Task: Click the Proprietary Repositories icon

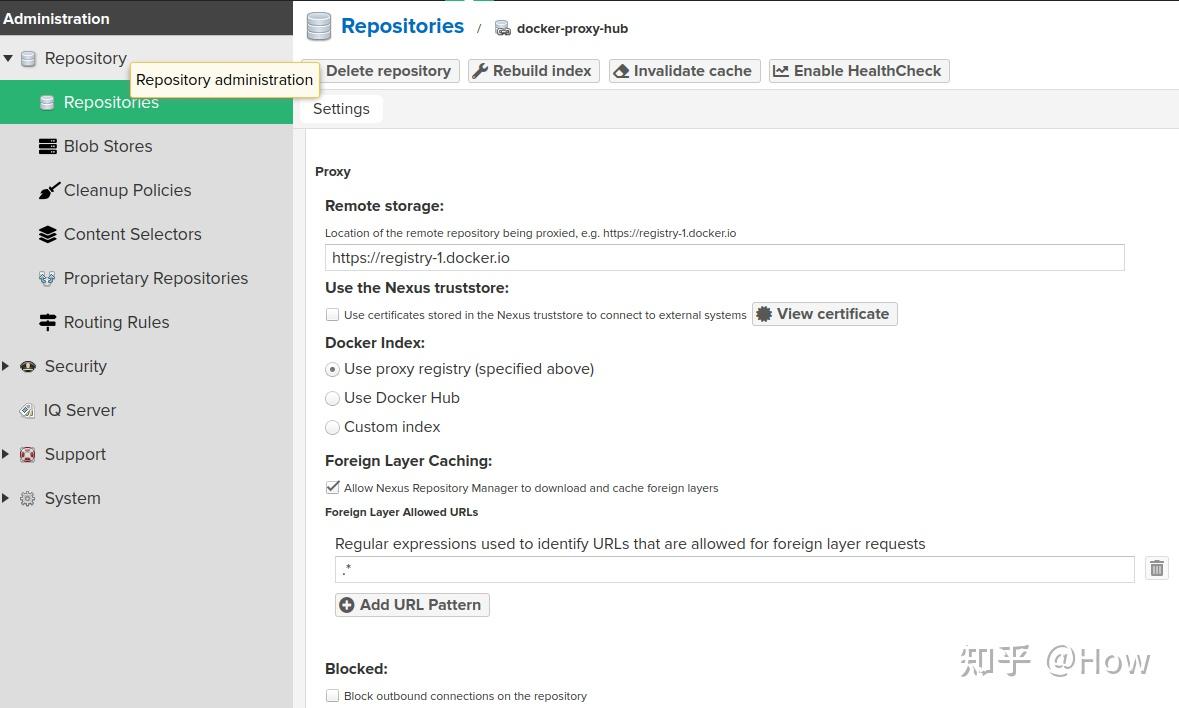Action: tap(47, 279)
